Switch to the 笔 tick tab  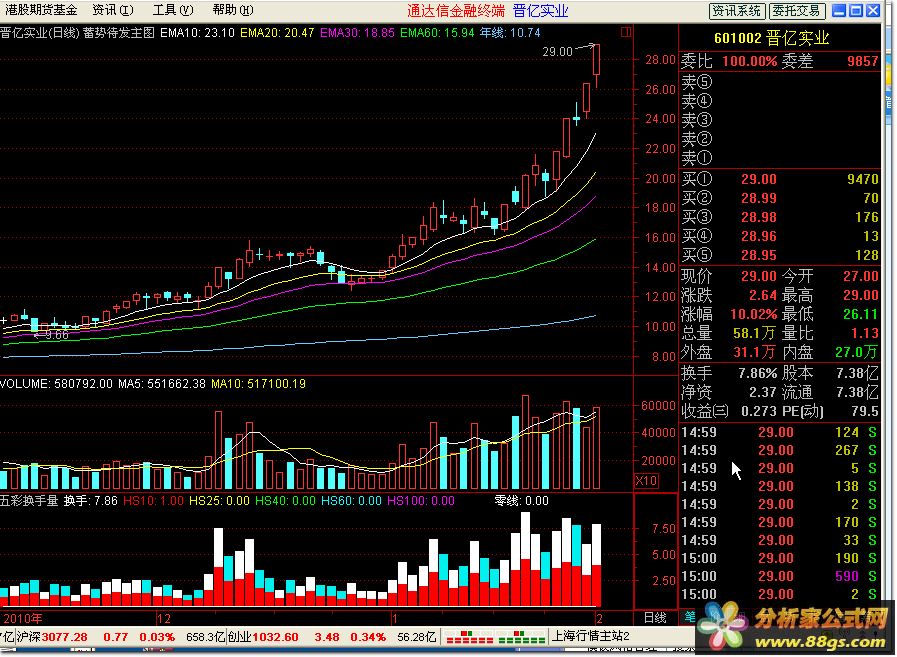pos(689,617)
